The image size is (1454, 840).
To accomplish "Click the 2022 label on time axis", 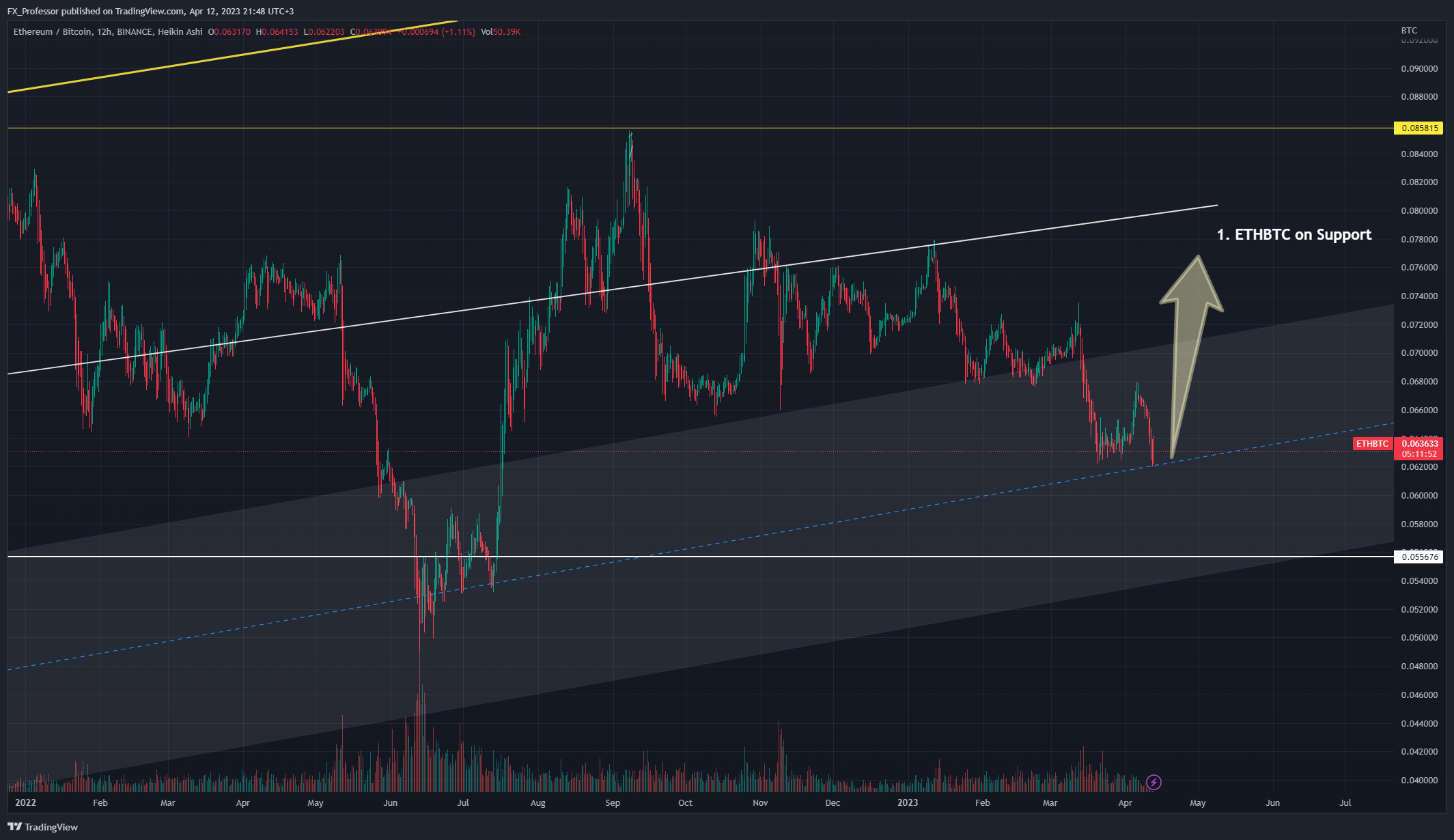I will (x=25, y=802).
